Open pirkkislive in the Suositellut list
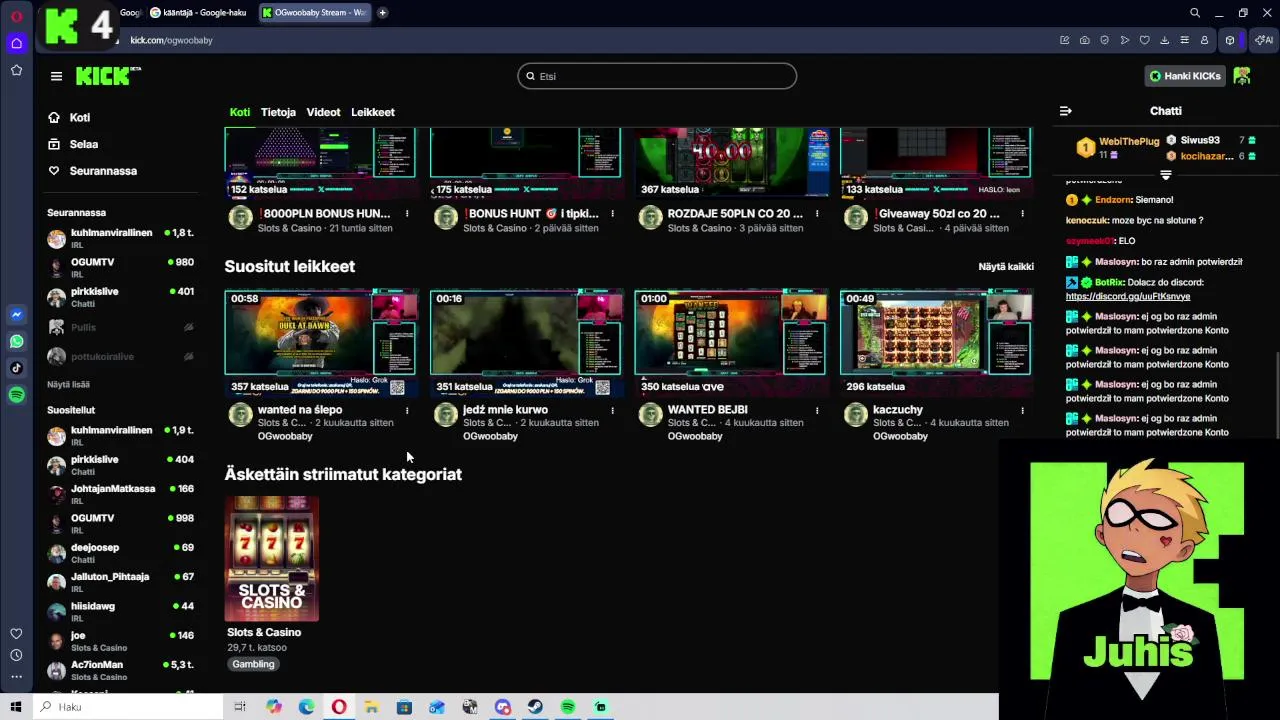Image resolution: width=1280 pixels, height=720 pixels. click(x=120, y=465)
